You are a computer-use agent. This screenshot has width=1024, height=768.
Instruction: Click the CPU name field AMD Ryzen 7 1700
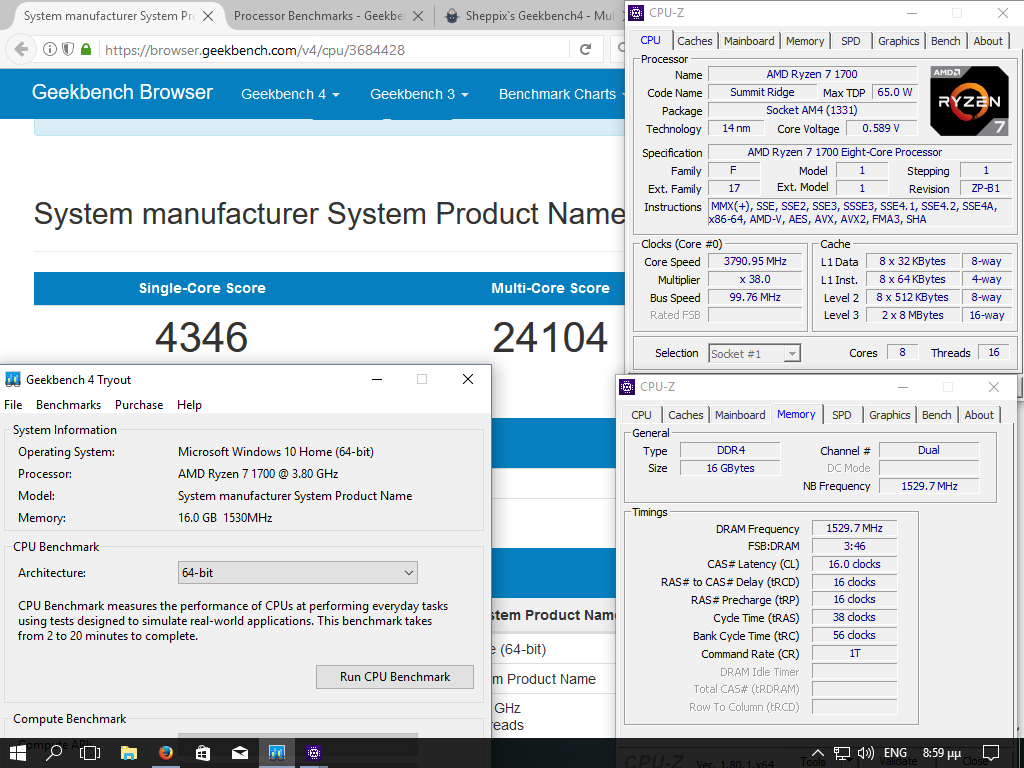[x=812, y=74]
